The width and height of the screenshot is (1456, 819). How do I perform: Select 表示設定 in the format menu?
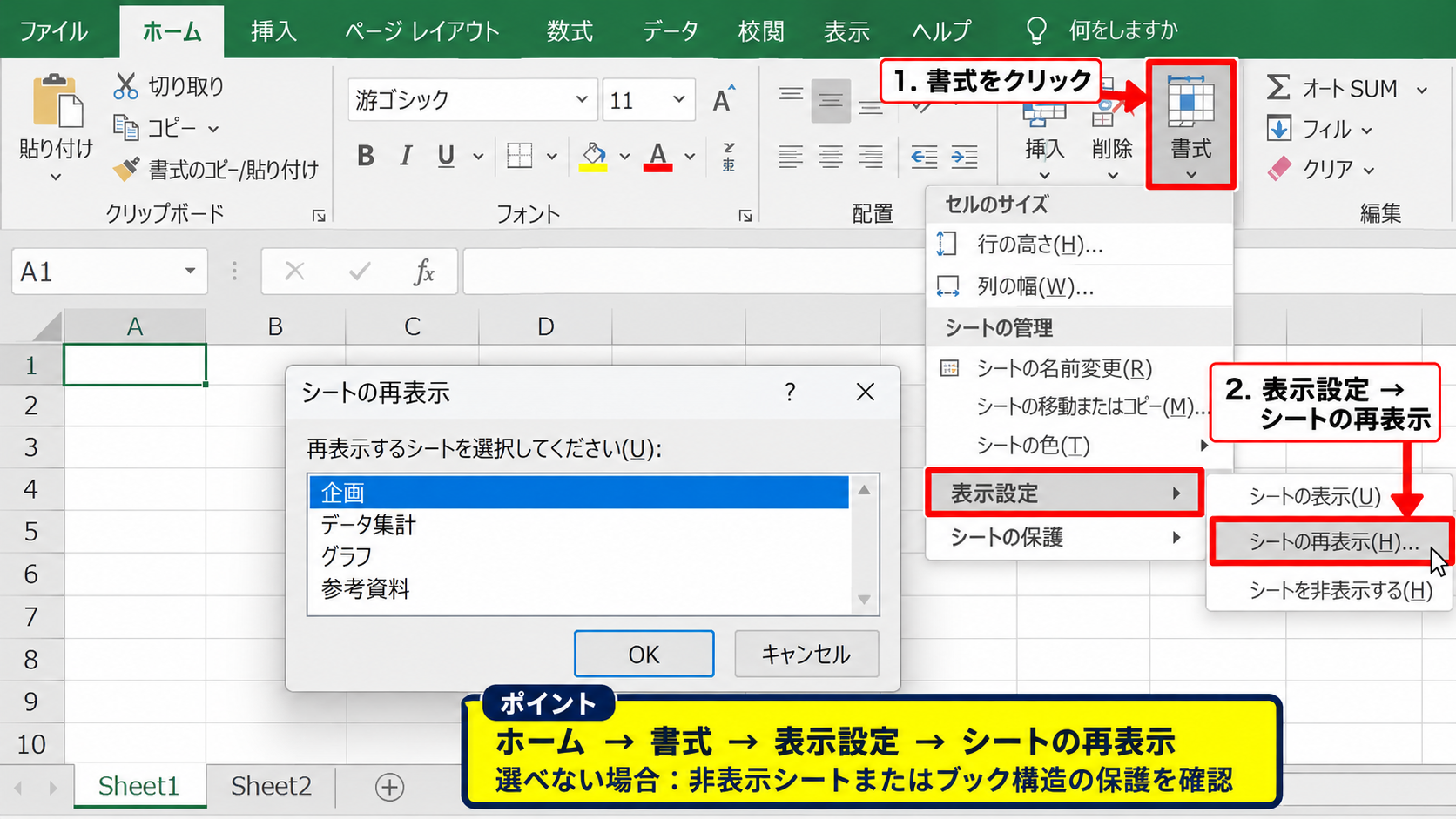(x=1064, y=493)
